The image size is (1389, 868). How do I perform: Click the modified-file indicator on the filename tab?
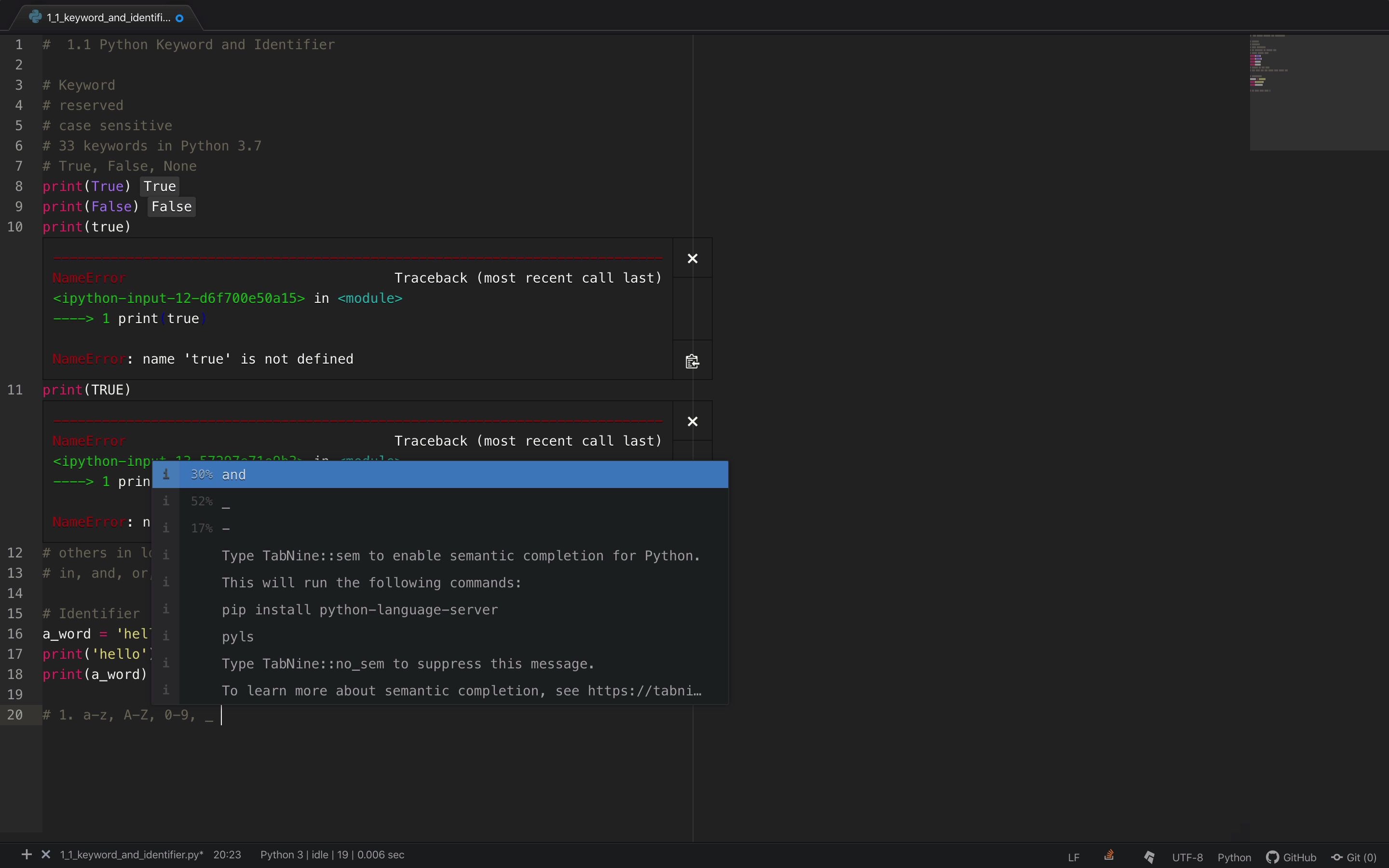(180, 18)
